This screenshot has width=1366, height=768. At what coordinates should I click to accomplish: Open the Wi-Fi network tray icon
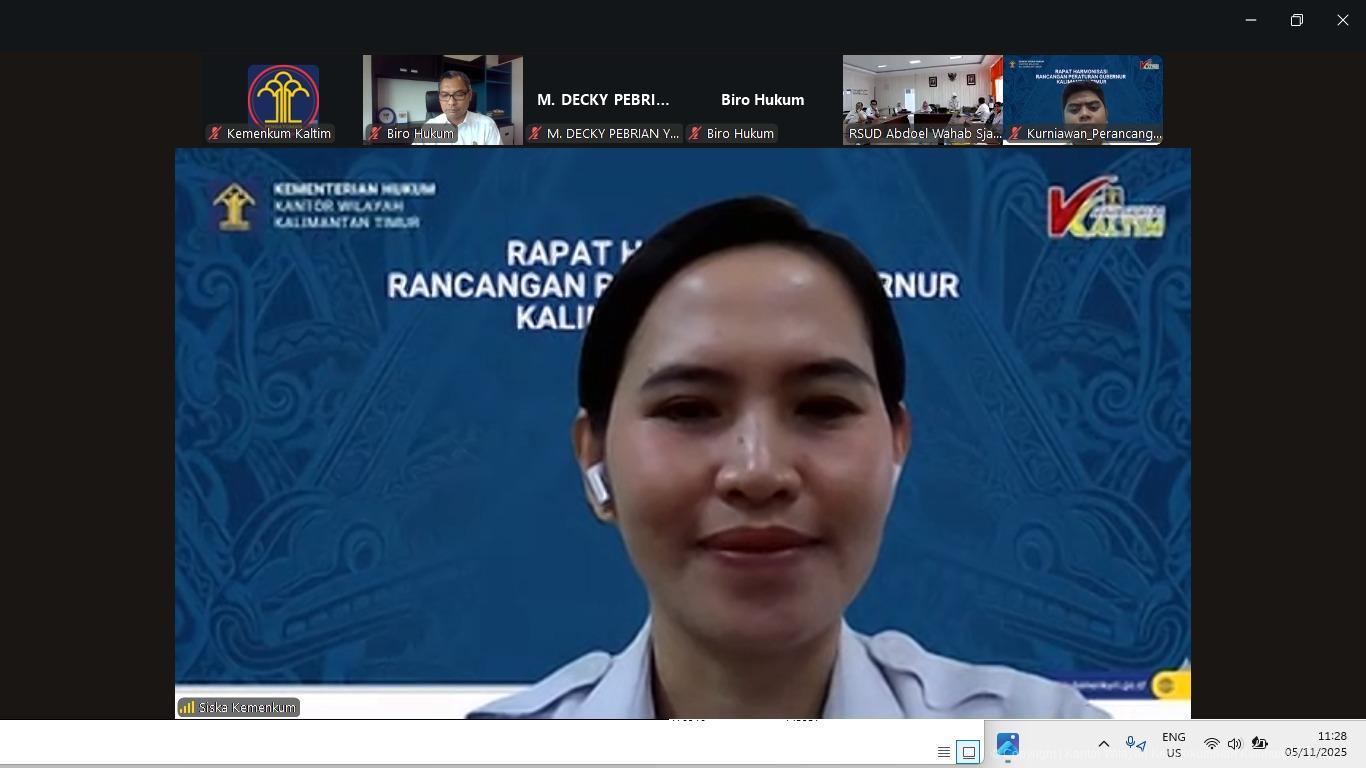[x=1211, y=744]
